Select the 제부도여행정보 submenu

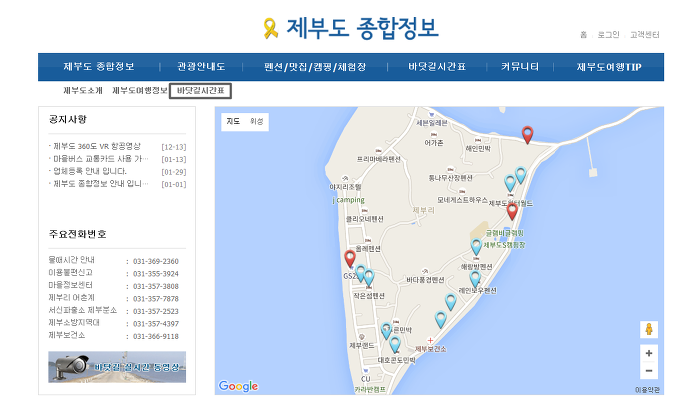point(139,91)
